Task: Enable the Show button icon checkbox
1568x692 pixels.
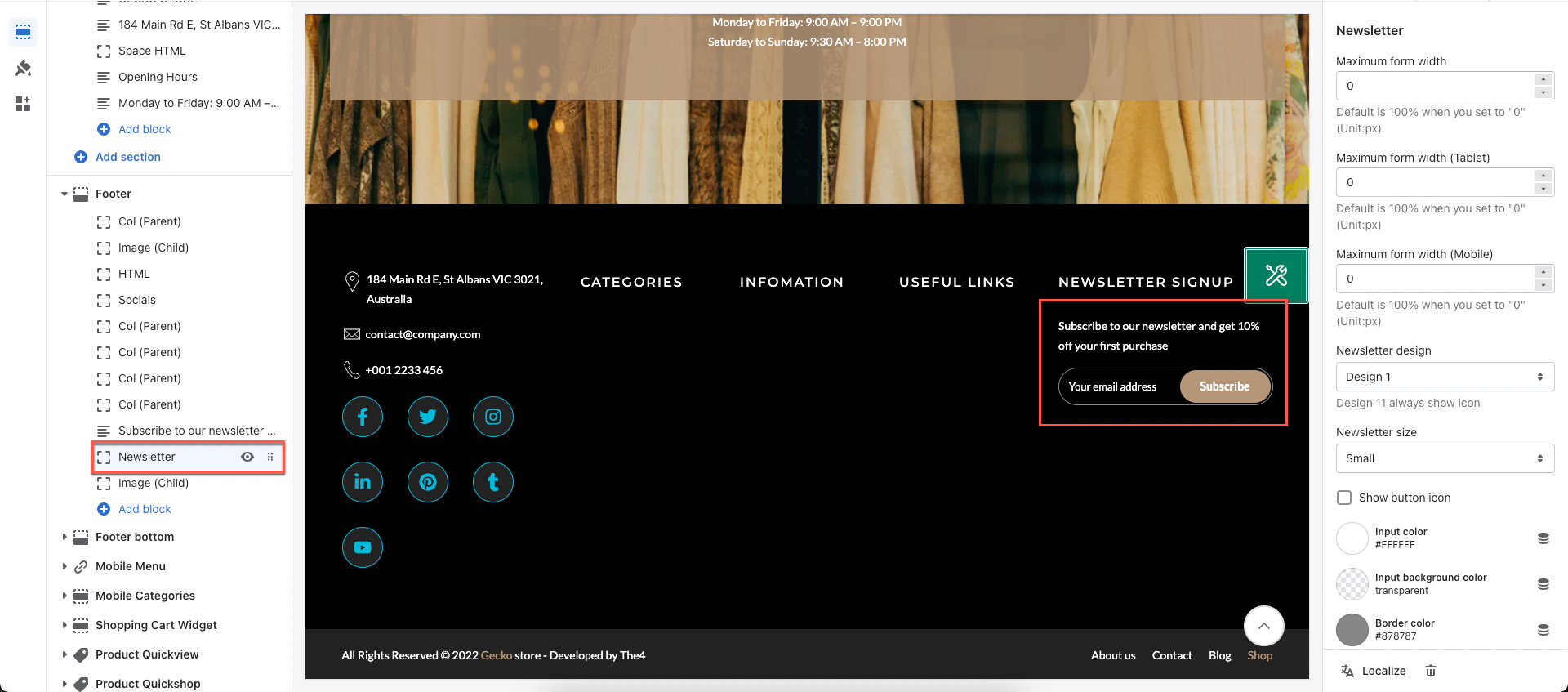Action: [x=1344, y=498]
